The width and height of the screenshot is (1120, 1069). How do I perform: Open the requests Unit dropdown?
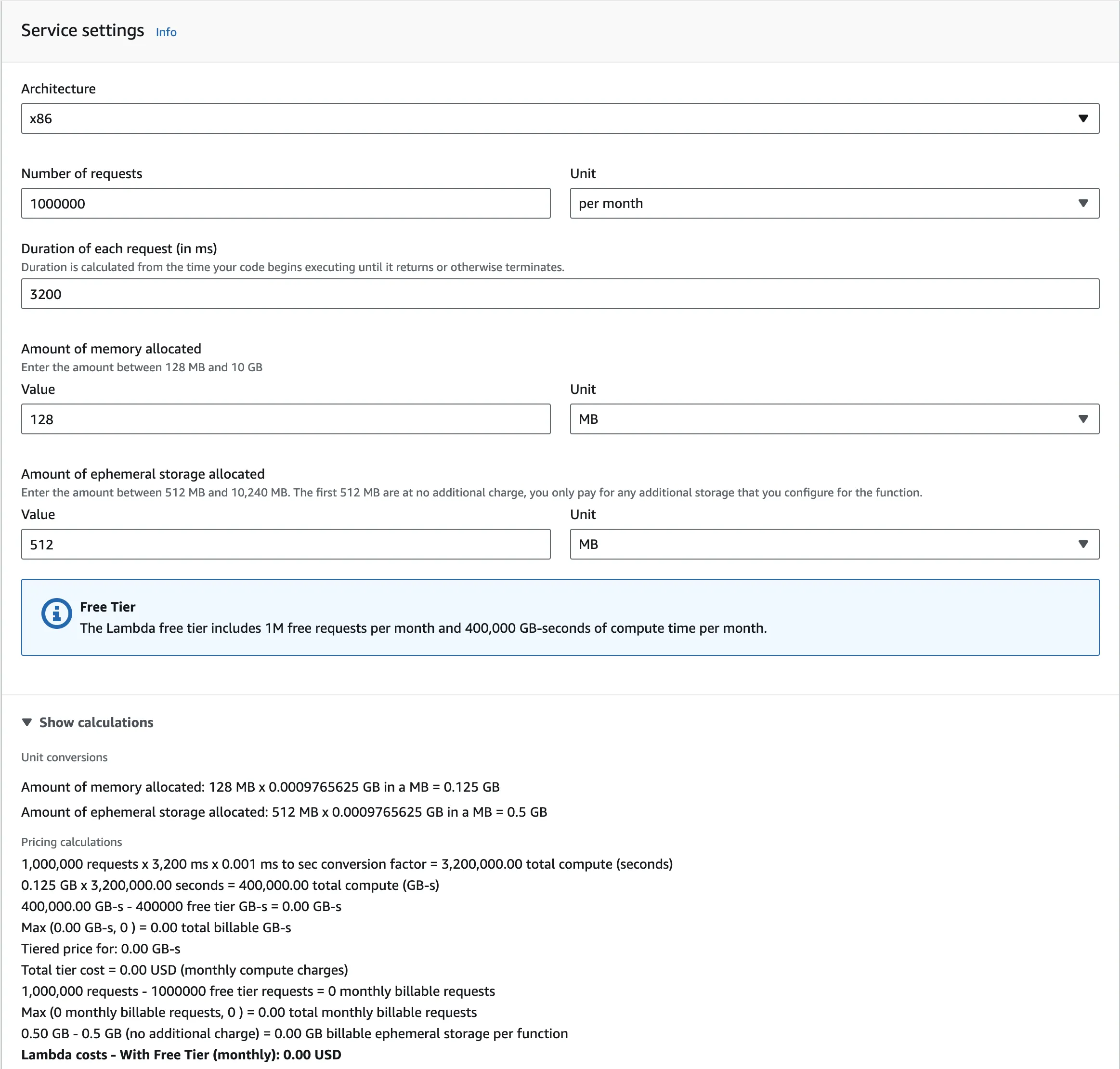coord(834,203)
